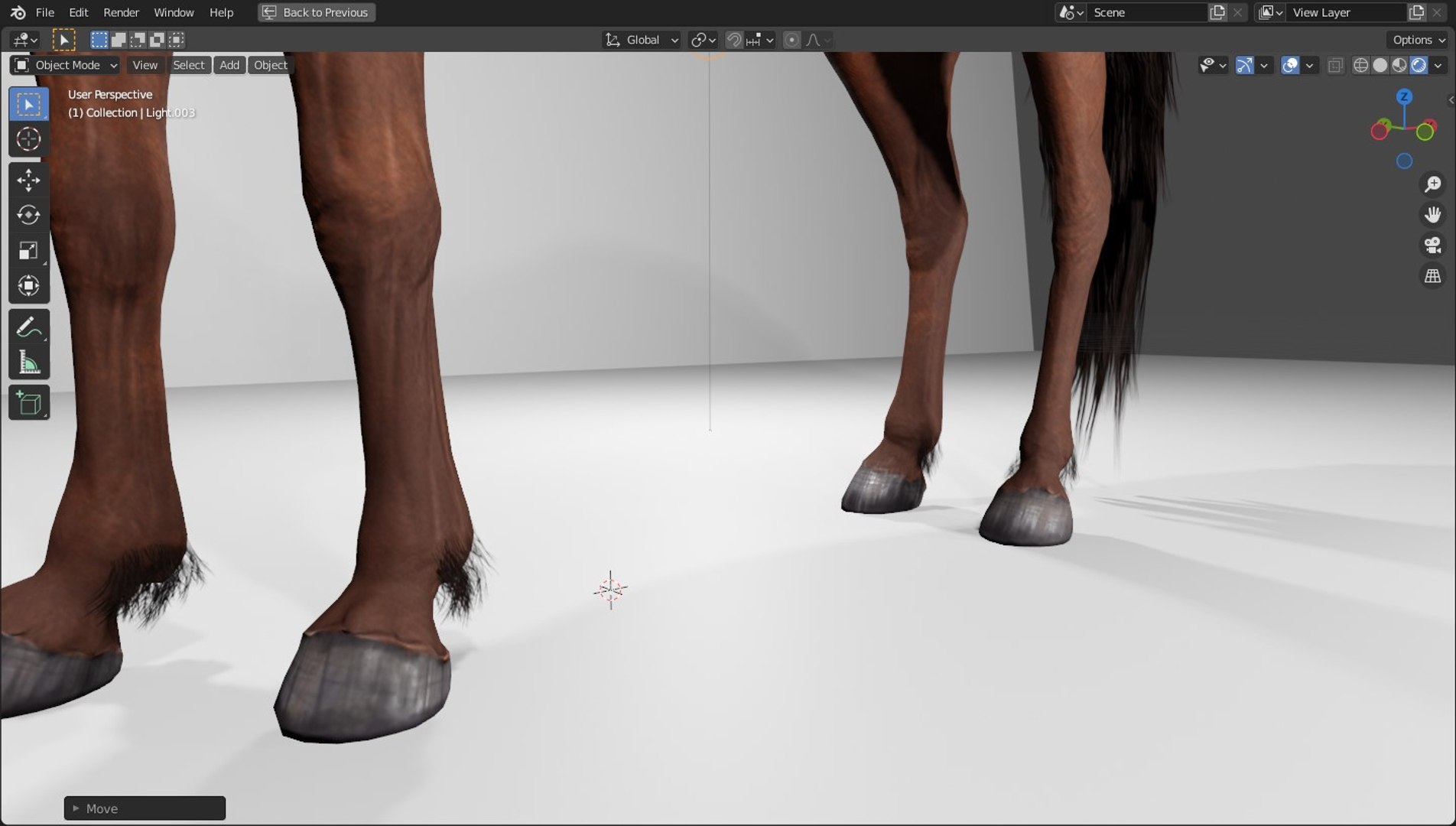
Task: Click the Blender logo menu
Action: [18, 12]
